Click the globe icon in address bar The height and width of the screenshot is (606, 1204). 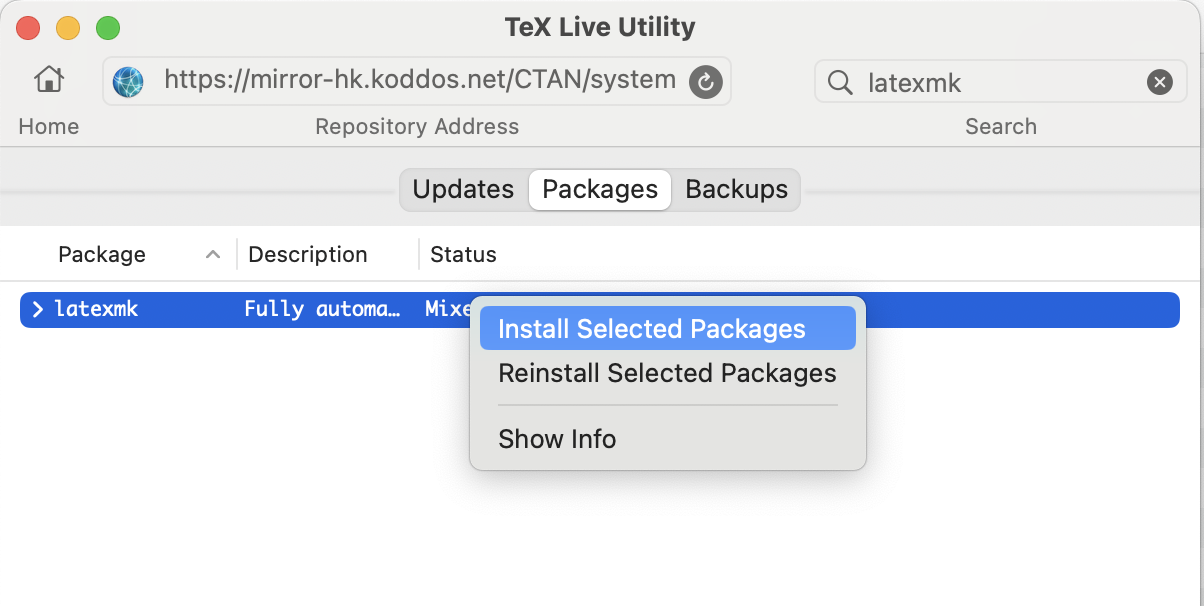(x=128, y=81)
